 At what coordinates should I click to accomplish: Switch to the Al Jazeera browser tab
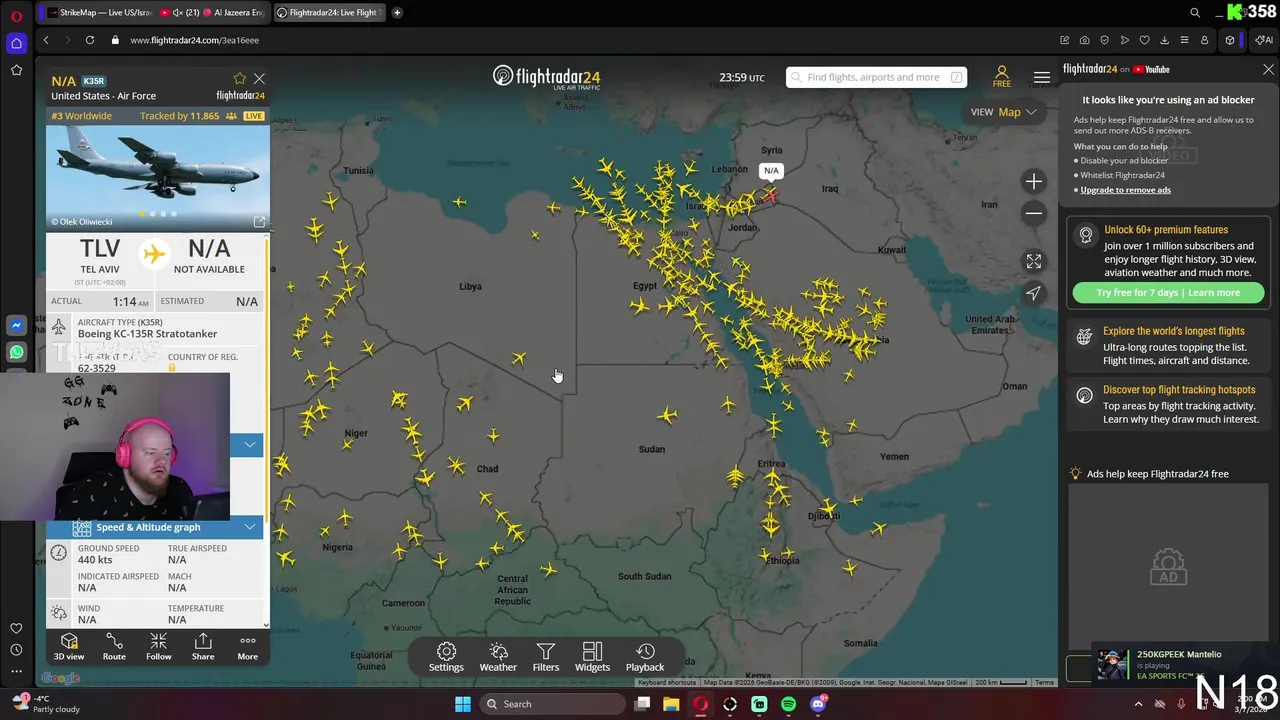(x=233, y=13)
